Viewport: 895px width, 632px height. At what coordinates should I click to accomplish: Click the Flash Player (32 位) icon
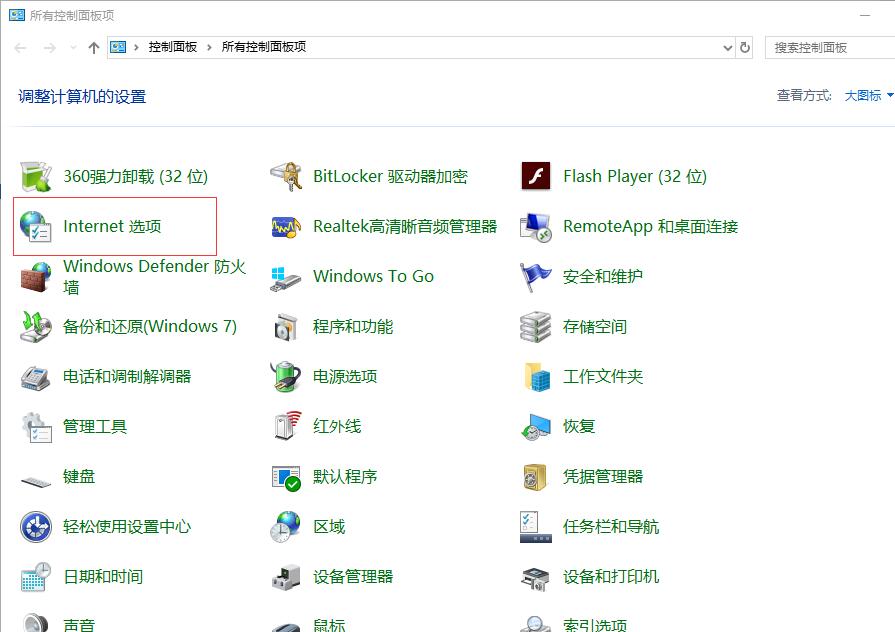point(536,177)
